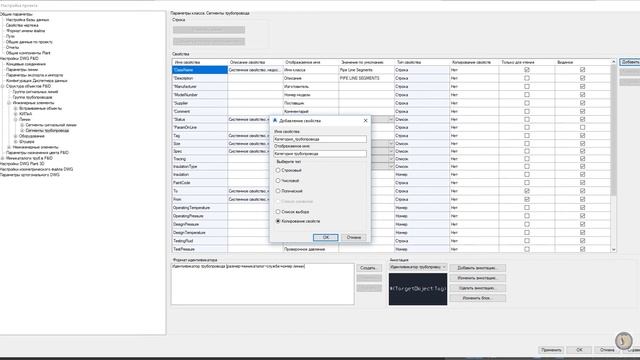Select Сегменты трубопровода in the tree
This screenshot has width=640, height=360.
coord(47,131)
